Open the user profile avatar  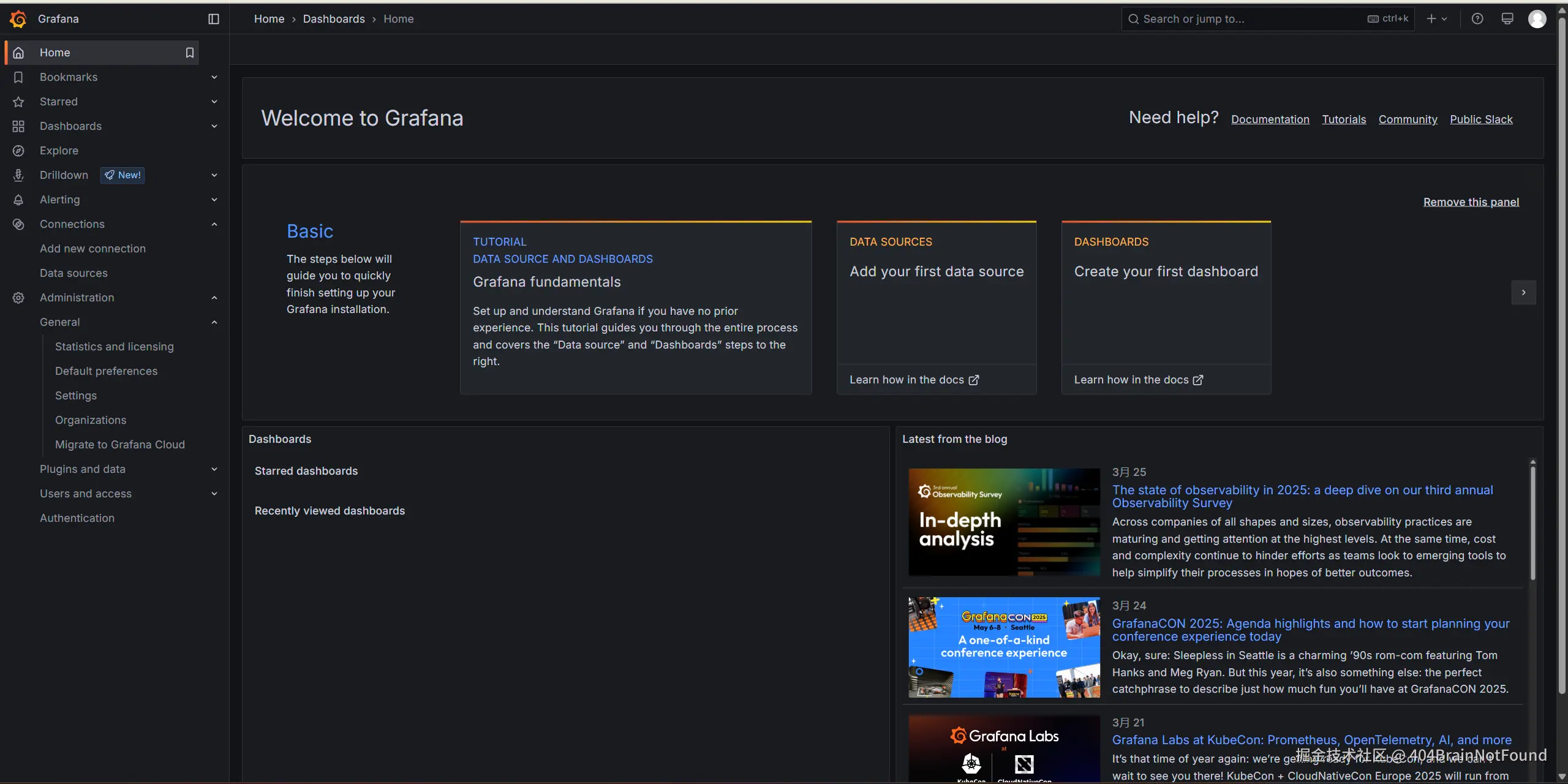1537,19
